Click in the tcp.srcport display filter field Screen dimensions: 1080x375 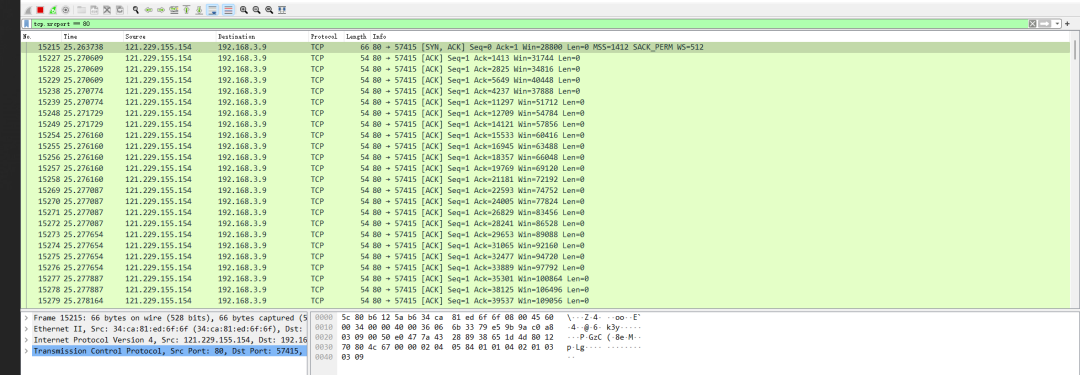[x=529, y=23]
